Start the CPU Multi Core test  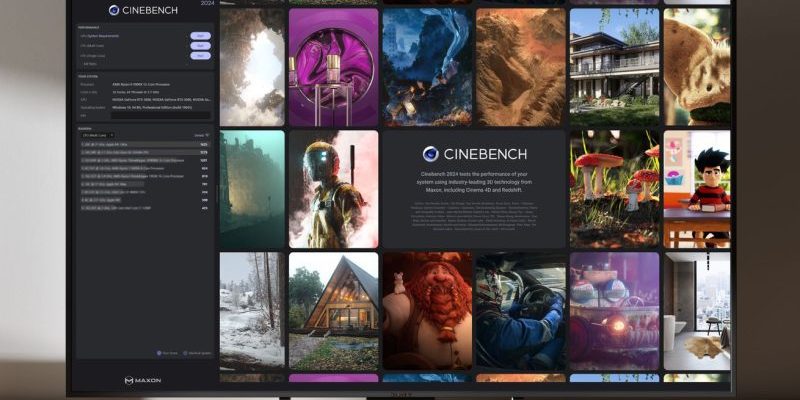[201, 45]
